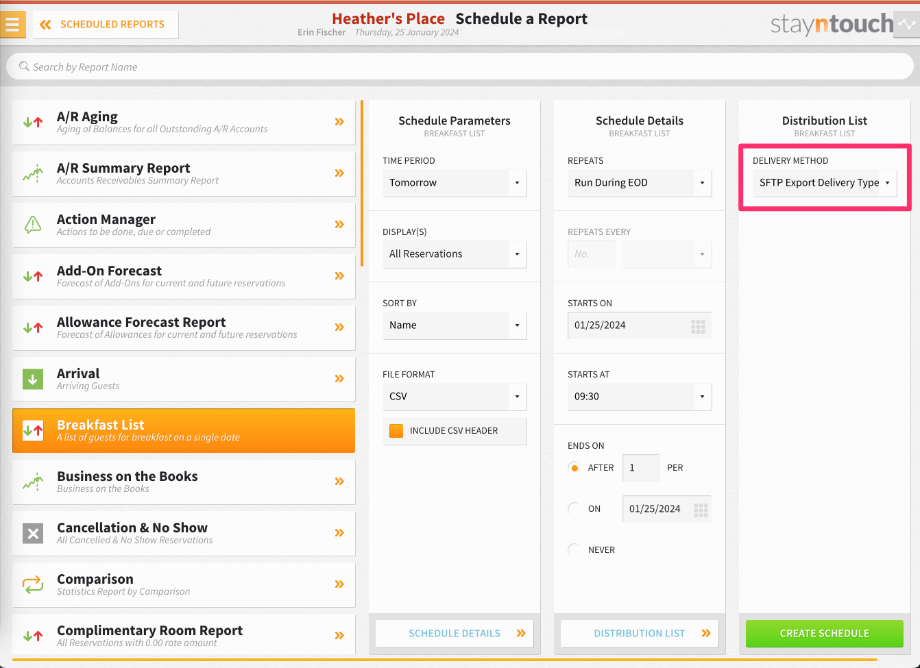Click the Add-On Forecast arrows icon

point(33,276)
